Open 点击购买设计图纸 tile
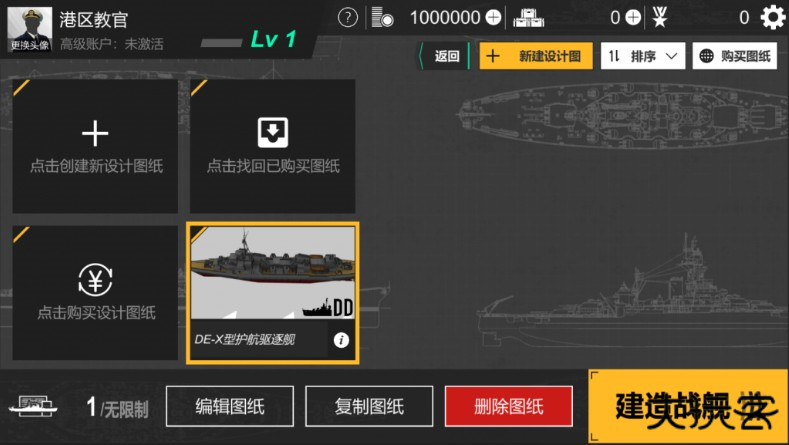Screen dimensions: 789x445 point(95,292)
